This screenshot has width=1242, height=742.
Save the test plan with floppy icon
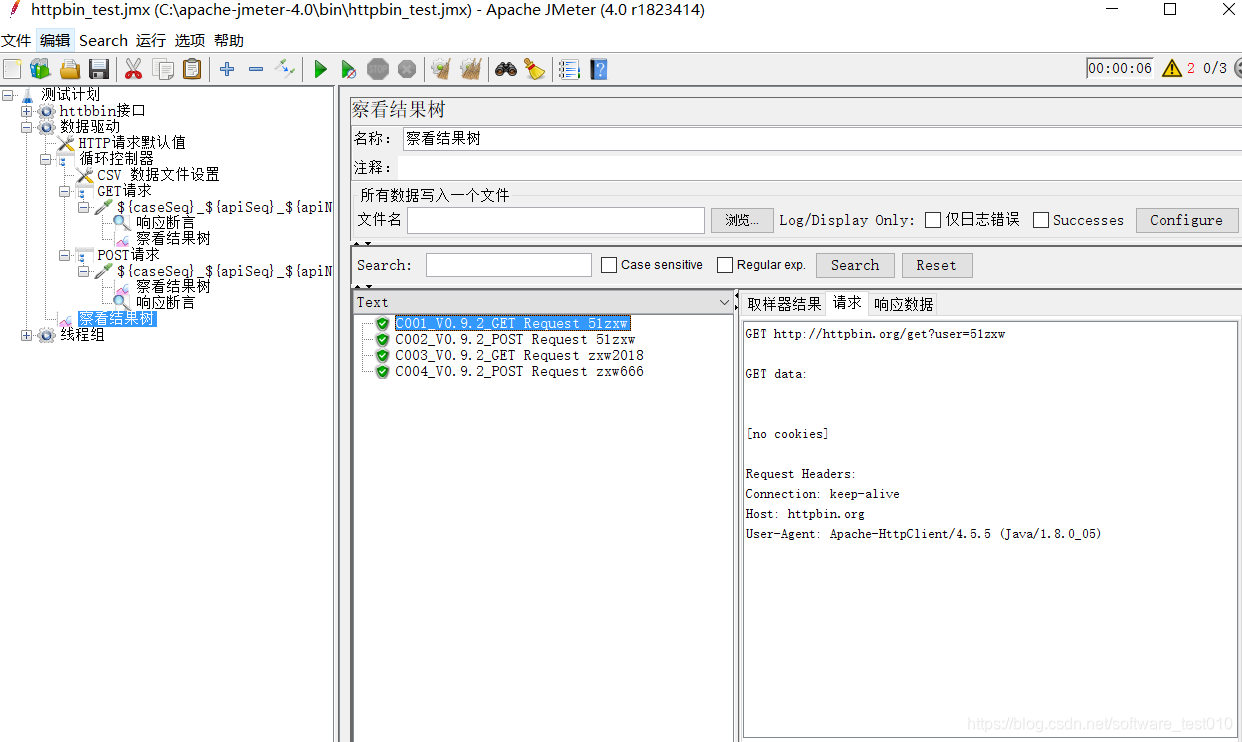point(98,69)
